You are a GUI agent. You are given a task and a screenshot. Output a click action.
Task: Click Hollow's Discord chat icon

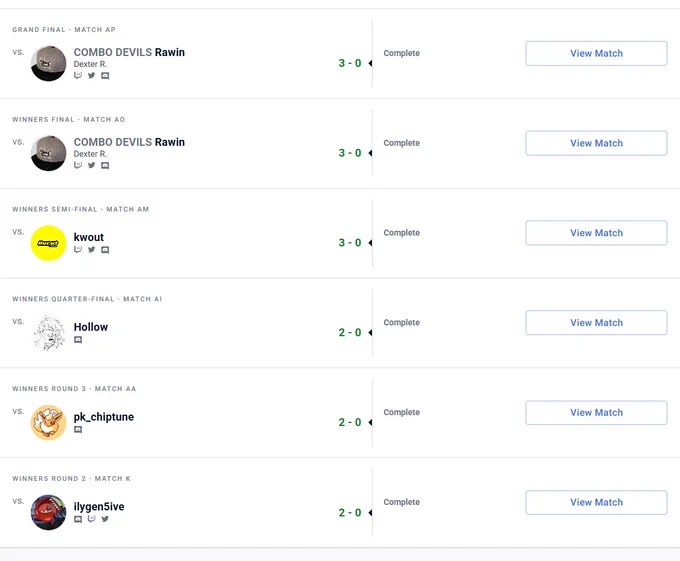click(78, 339)
